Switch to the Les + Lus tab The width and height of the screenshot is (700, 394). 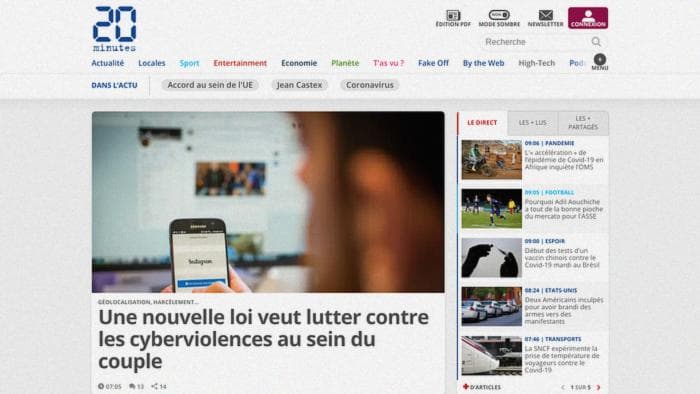pos(532,123)
